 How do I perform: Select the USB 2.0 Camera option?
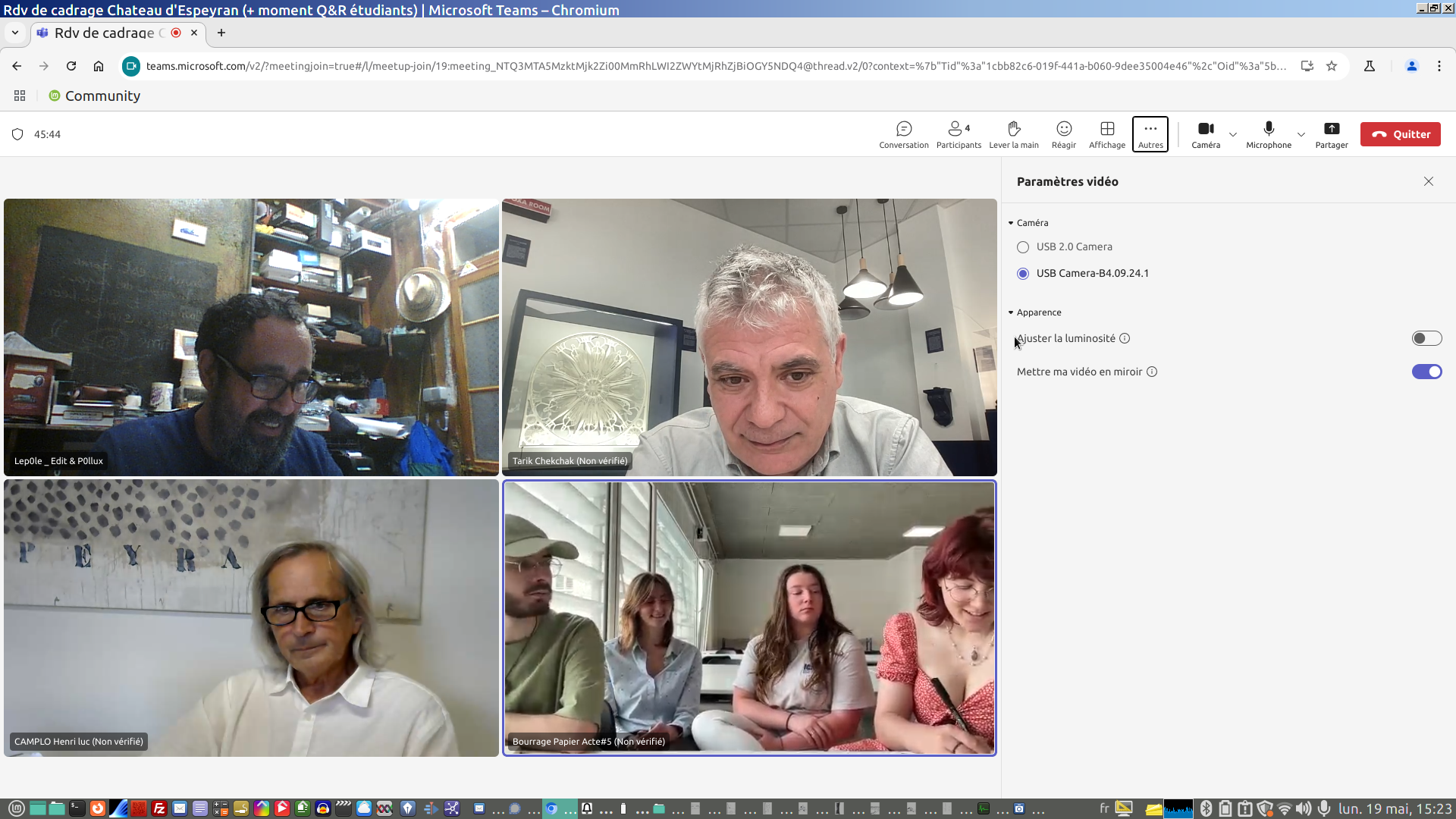click(x=1023, y=247)
